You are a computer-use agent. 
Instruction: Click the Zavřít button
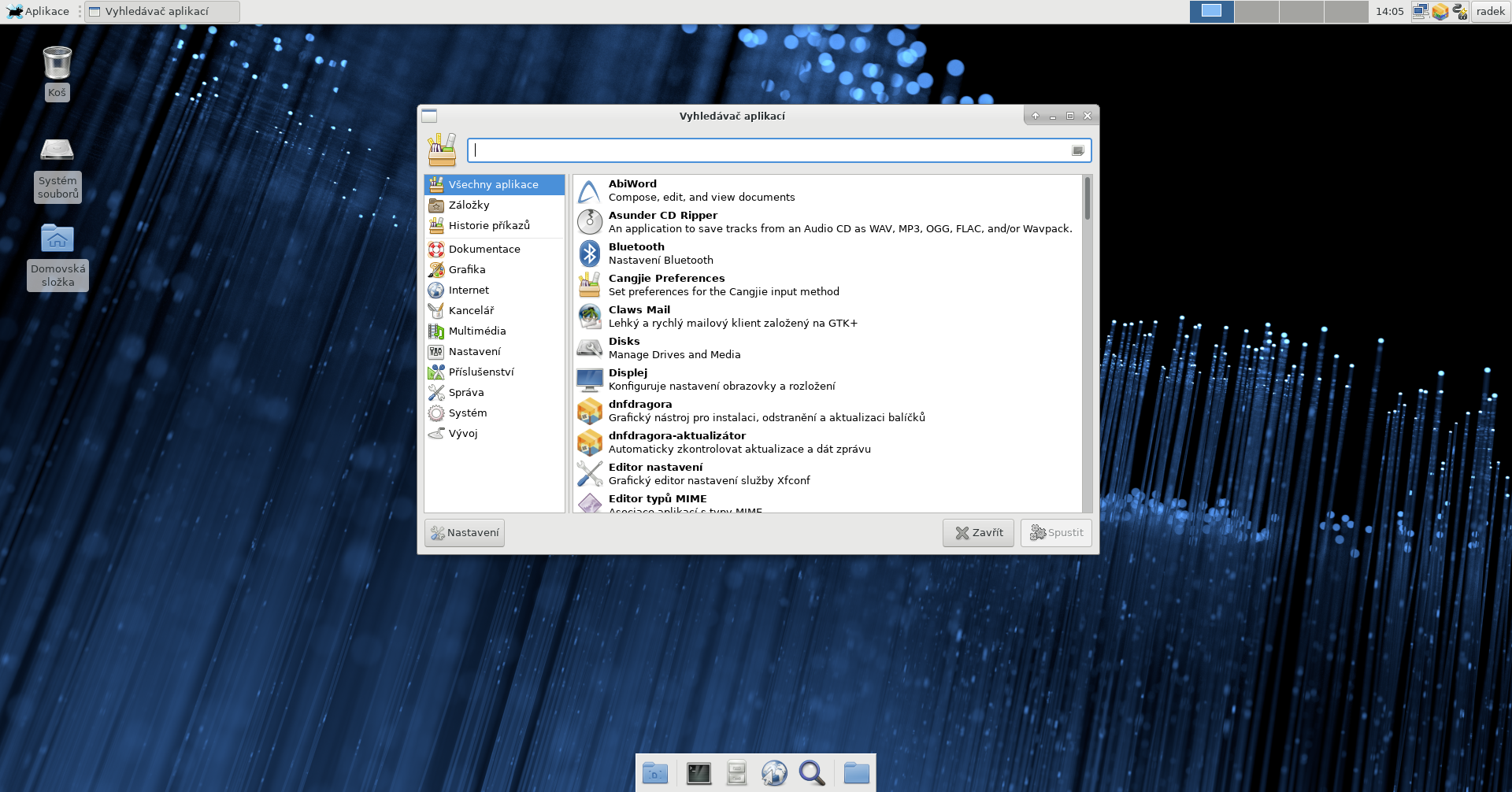pyautogui.click(x=978, y=533)
